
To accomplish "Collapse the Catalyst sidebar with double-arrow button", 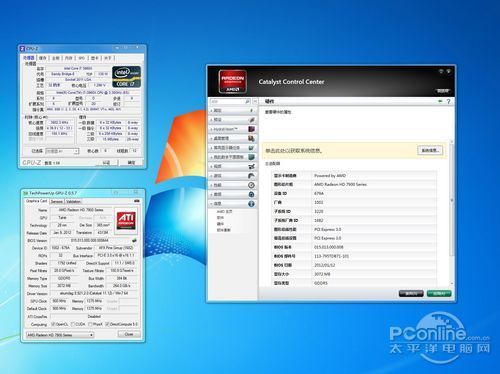I will [255, 101].
